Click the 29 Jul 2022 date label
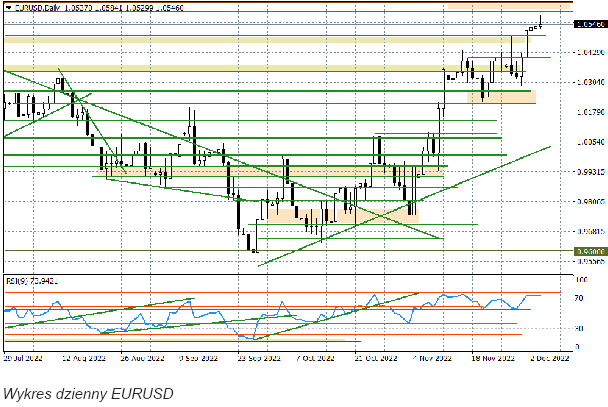 point(21,355)
